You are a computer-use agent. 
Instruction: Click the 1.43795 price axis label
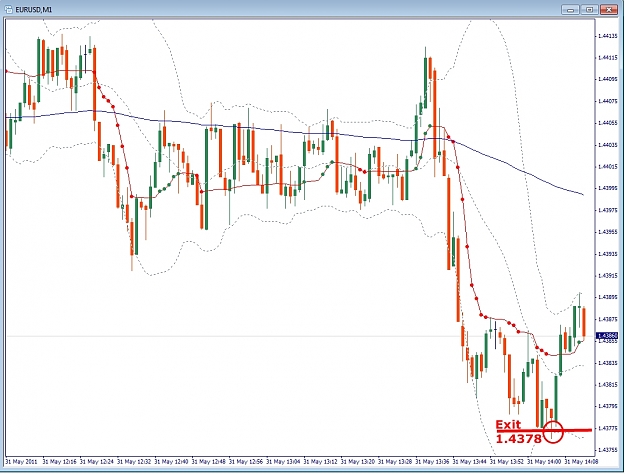coord(608,406)
